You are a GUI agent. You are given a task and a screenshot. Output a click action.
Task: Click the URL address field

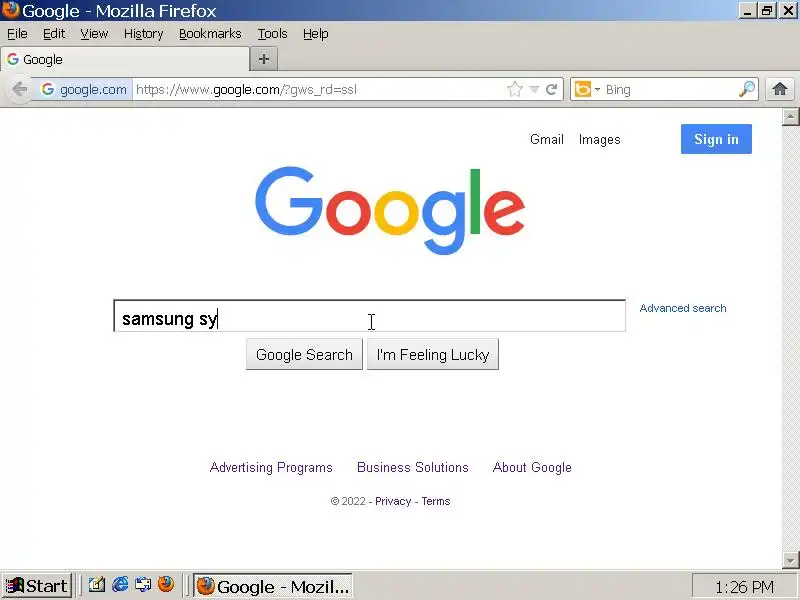pos(319,90)
